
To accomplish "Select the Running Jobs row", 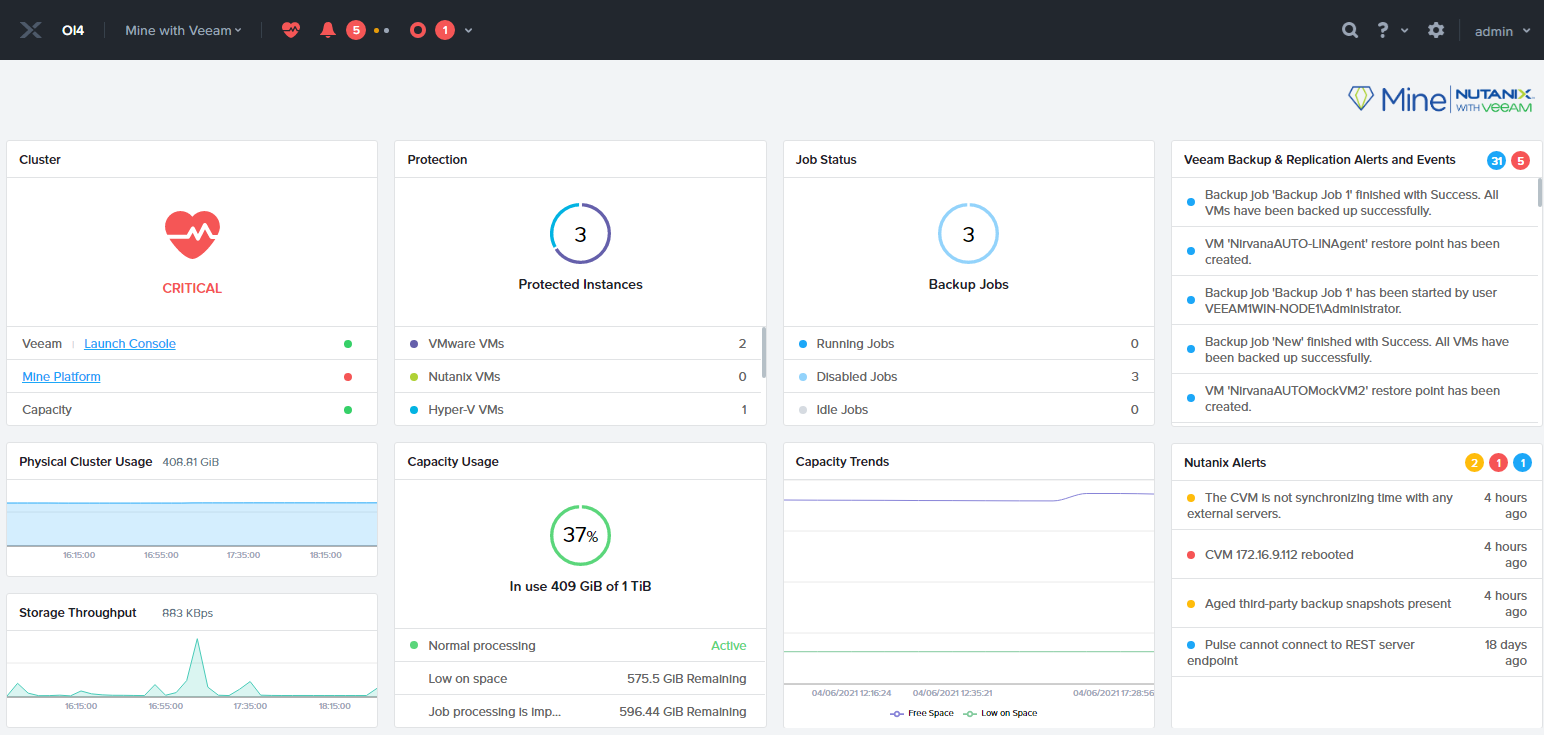I will [968, 344].
